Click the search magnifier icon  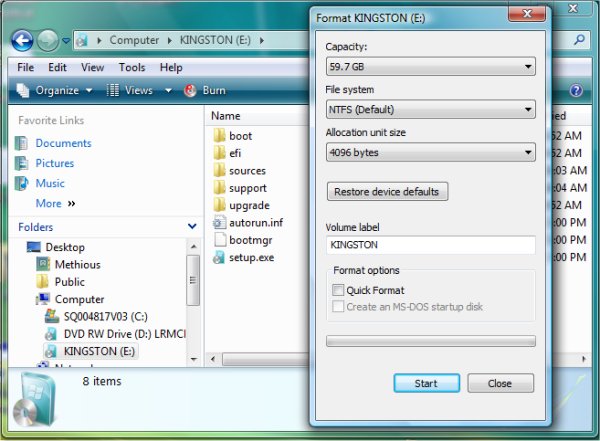tap(579, 40)
